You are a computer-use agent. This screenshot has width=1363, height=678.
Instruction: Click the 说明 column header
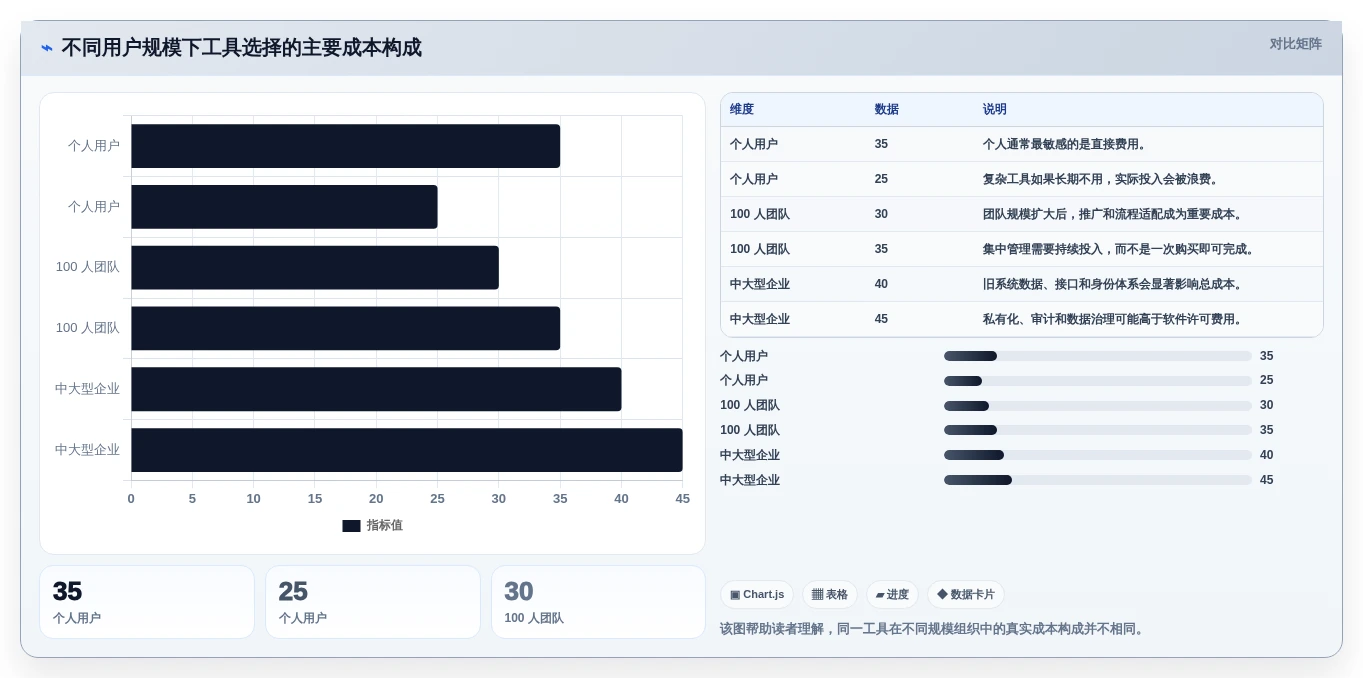(995, 110)
